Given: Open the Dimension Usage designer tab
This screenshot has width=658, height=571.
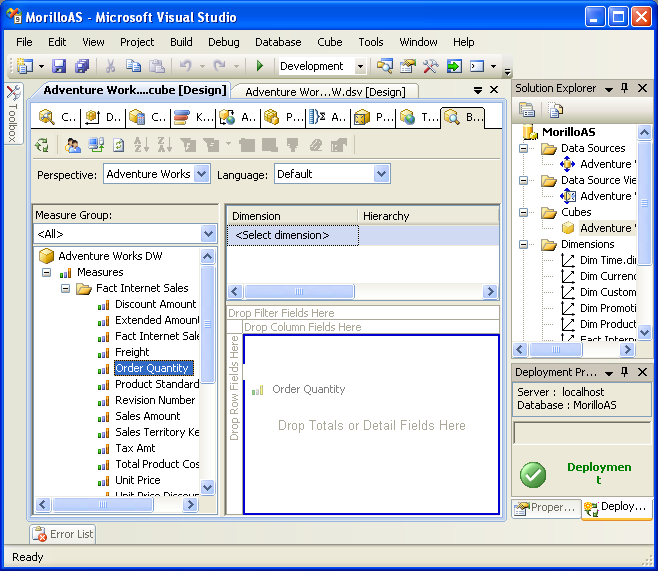Looking at the screenshot, I should [102, 117].
